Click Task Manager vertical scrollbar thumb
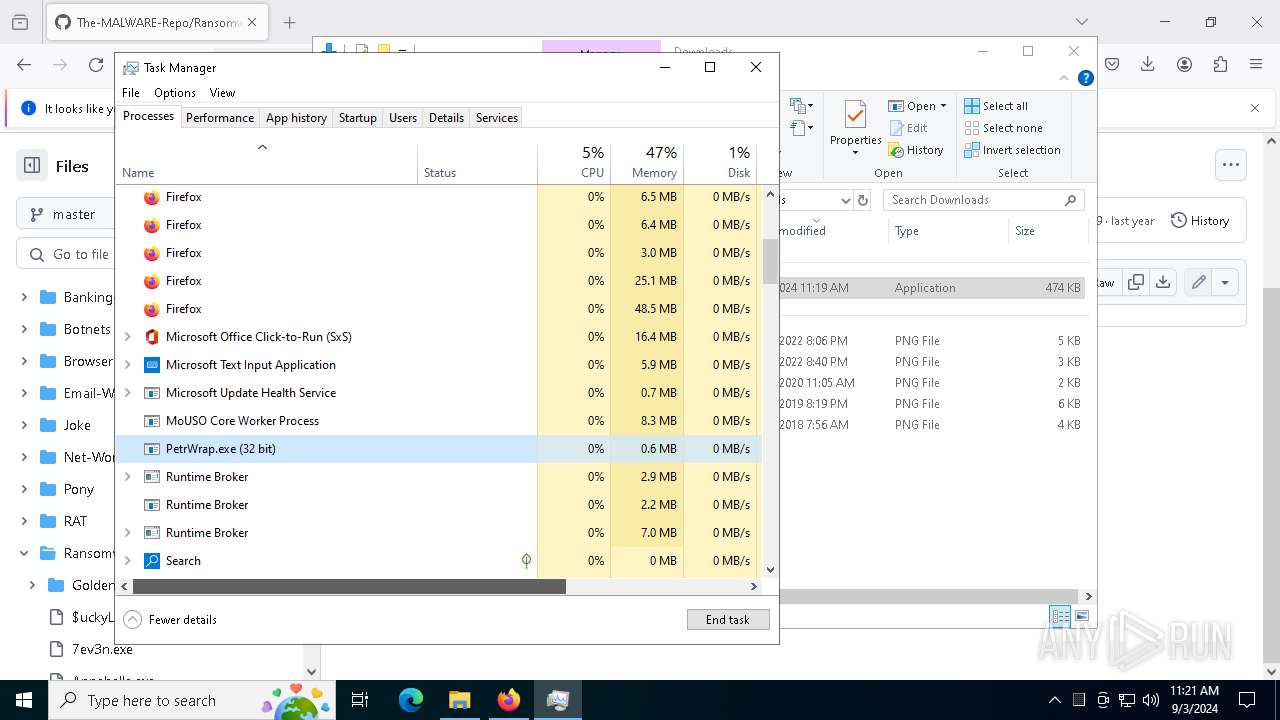This screenshot has height=720, width=1280. 770,261
